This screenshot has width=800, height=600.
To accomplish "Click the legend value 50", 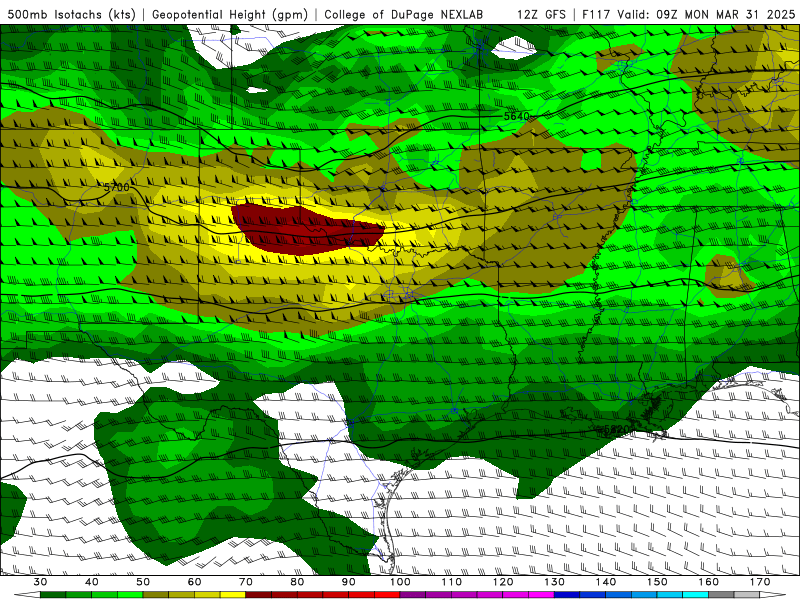I will pos(143,582).
